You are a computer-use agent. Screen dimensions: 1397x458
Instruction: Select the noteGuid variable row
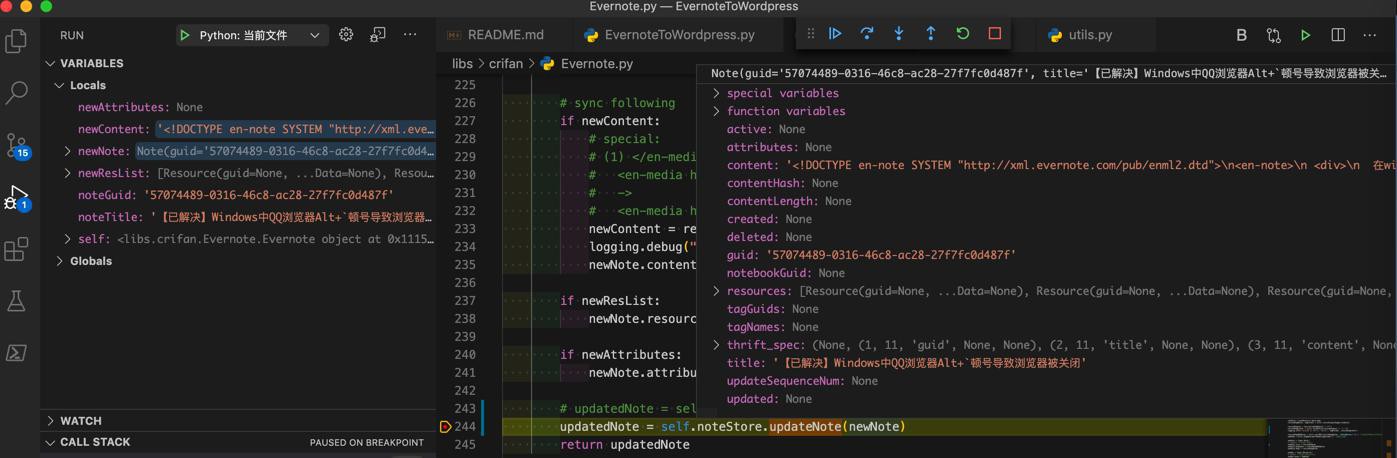(x=238, y=195)
